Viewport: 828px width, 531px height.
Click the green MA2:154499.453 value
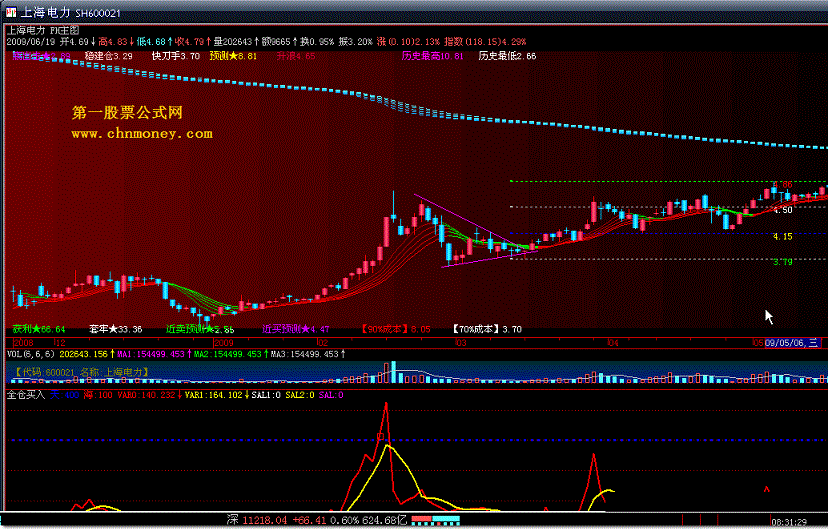228,354
